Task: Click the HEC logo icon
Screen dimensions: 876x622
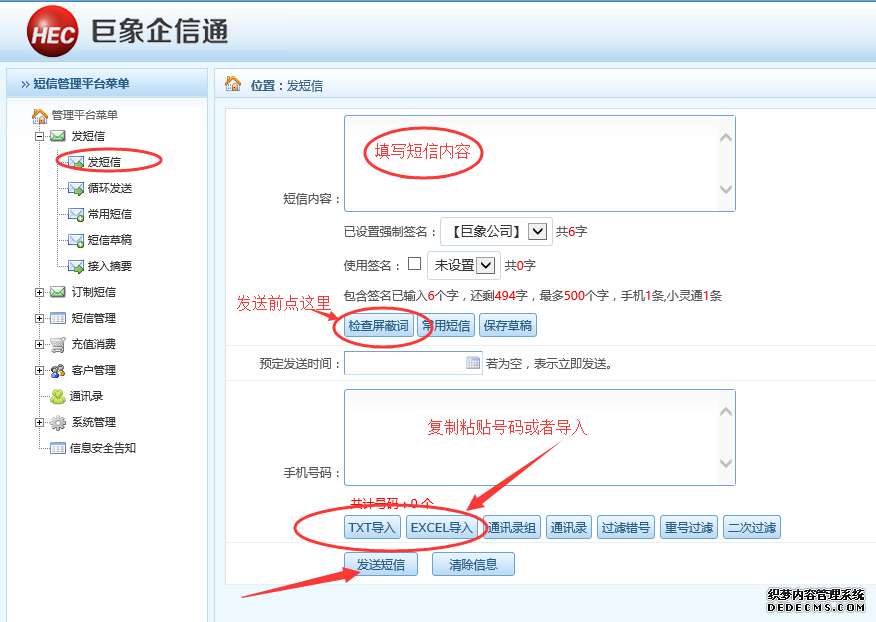Action: coord(53,33)
